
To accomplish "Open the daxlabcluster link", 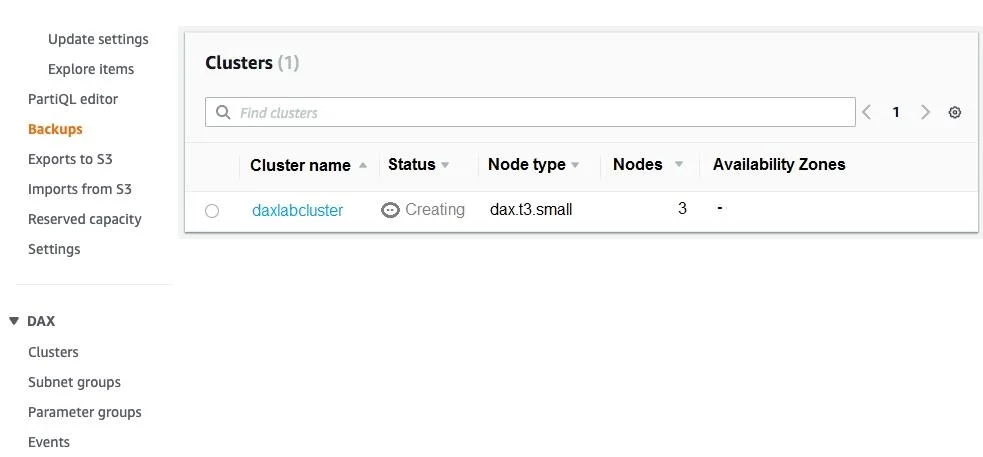I will click(x=297, y=210).
